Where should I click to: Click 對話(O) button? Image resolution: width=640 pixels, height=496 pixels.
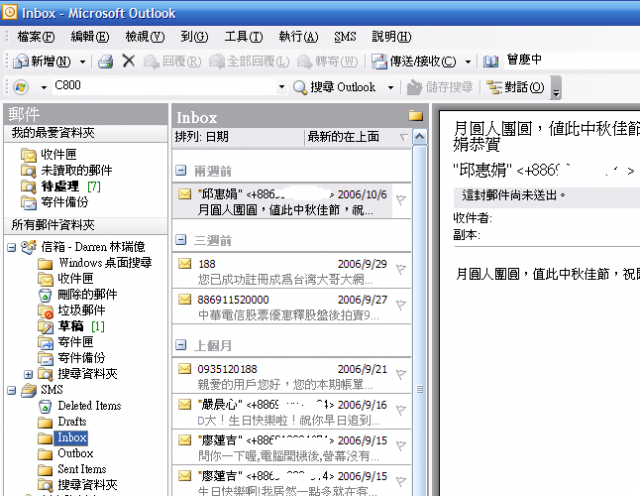click(516, 87)
